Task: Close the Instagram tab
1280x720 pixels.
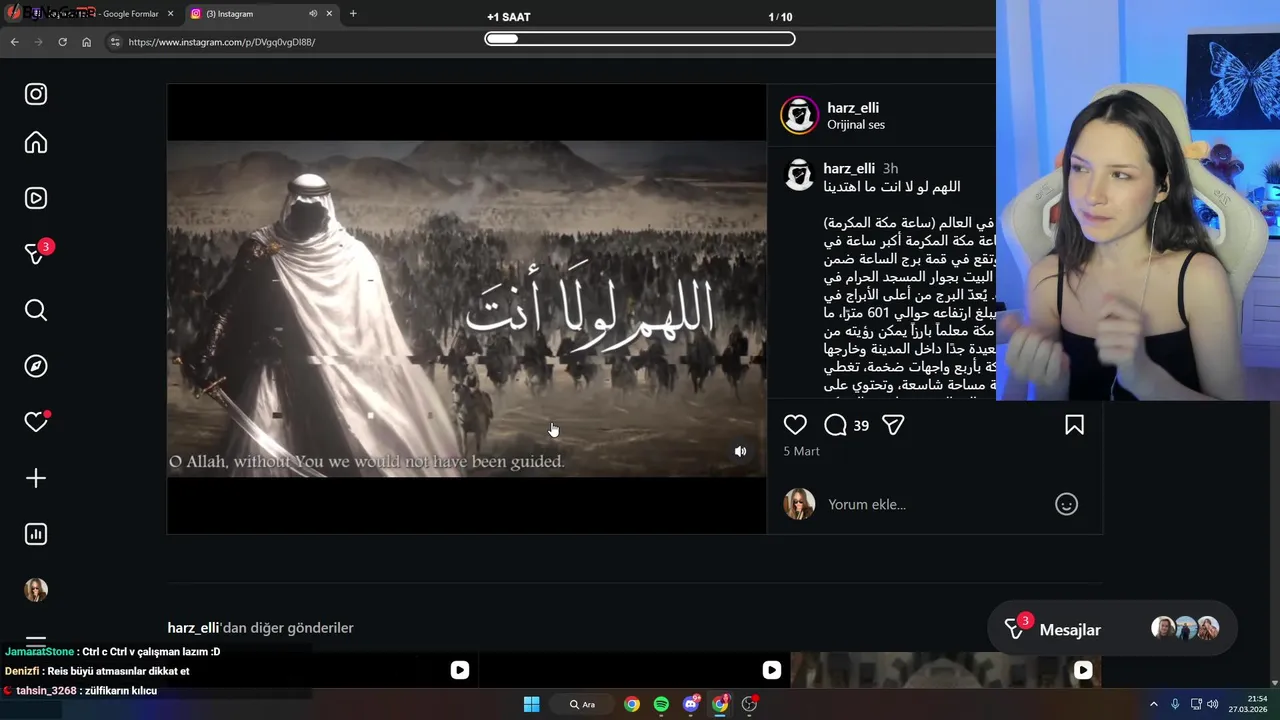Action: click(x=329, y=14)
